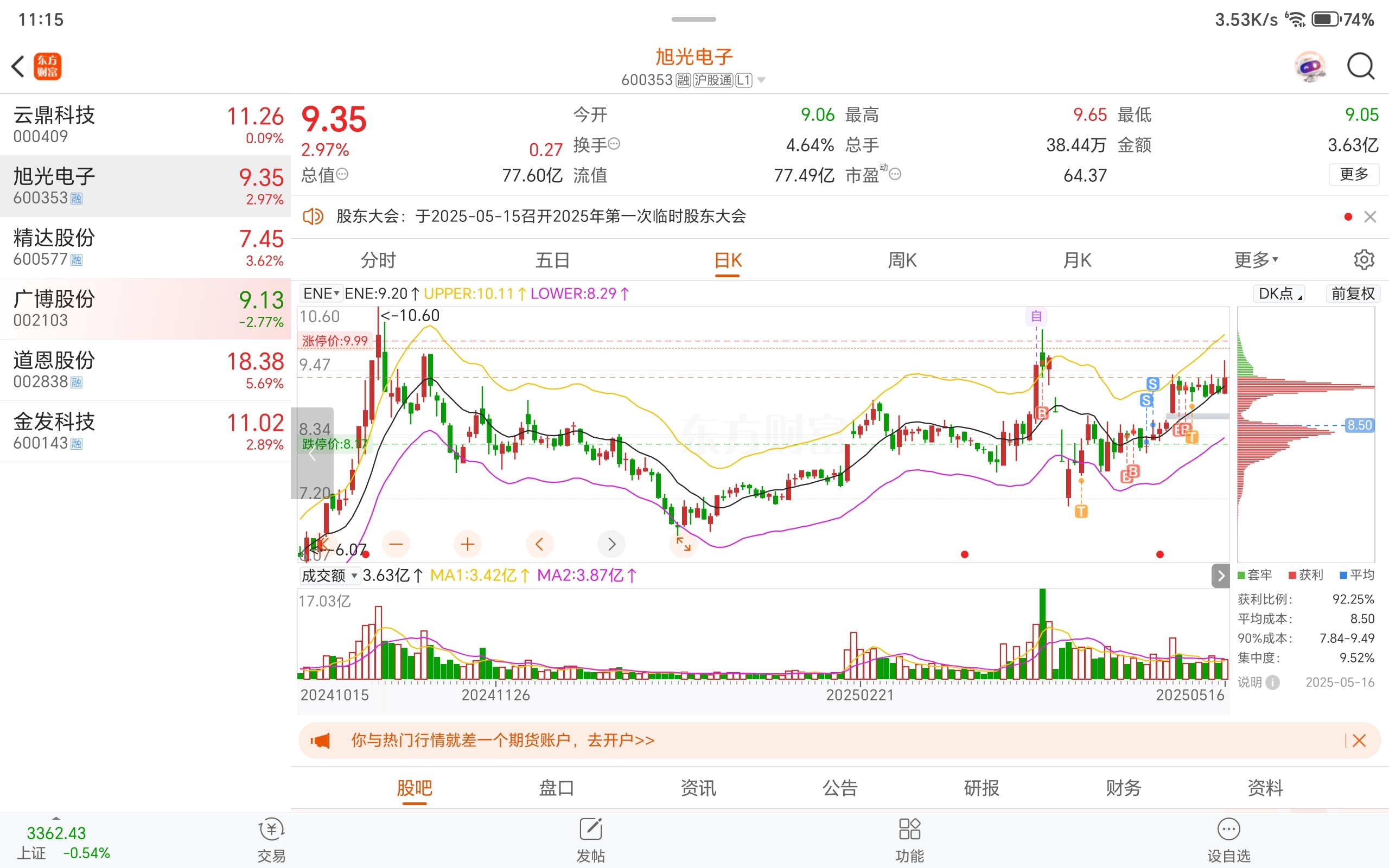Tap the 发帖 post icon

click(x=591, y=841)
